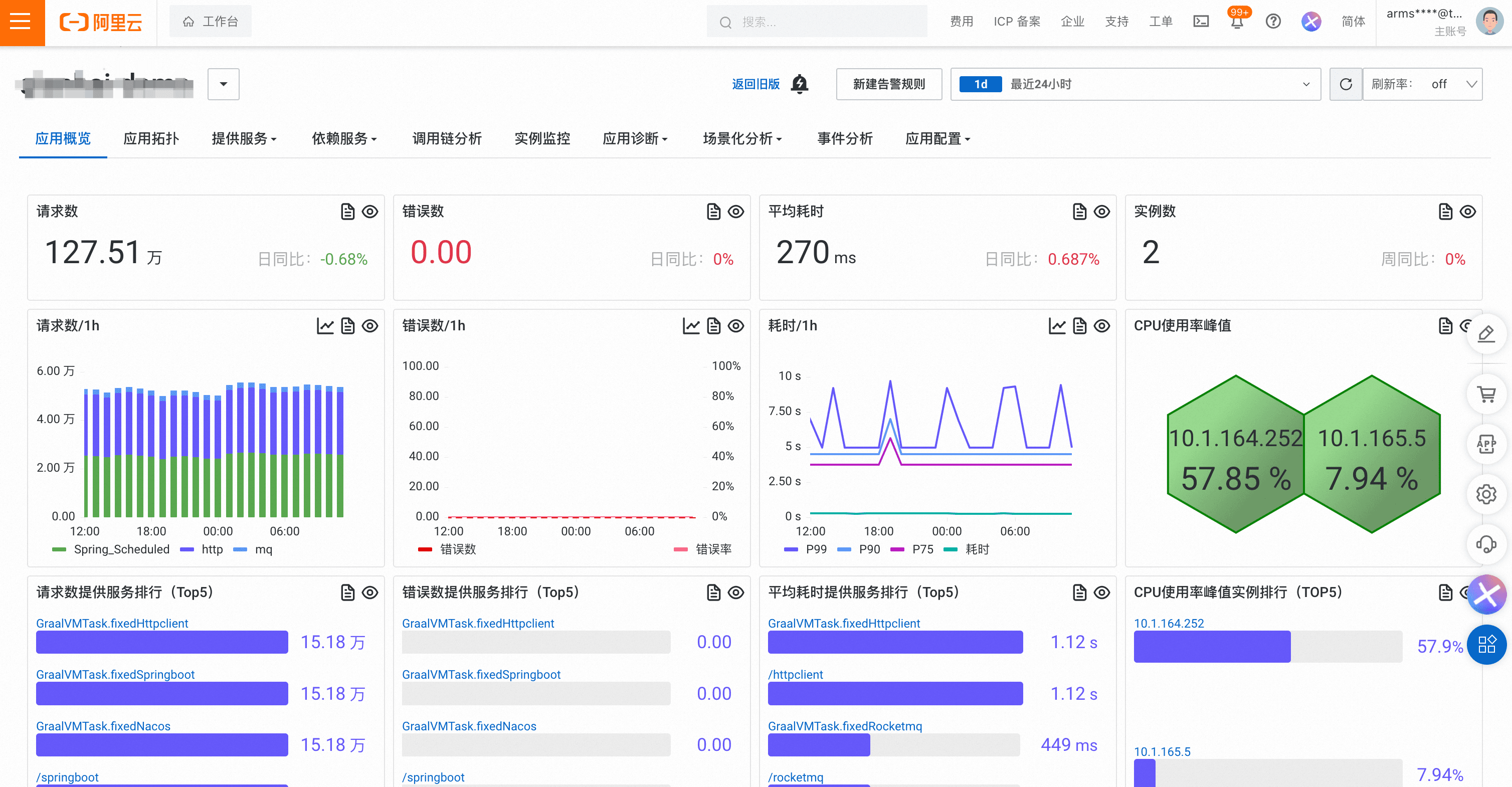Expand the application name dropdown arrow
The image size is (1512, 787).
tap(223, 84)
